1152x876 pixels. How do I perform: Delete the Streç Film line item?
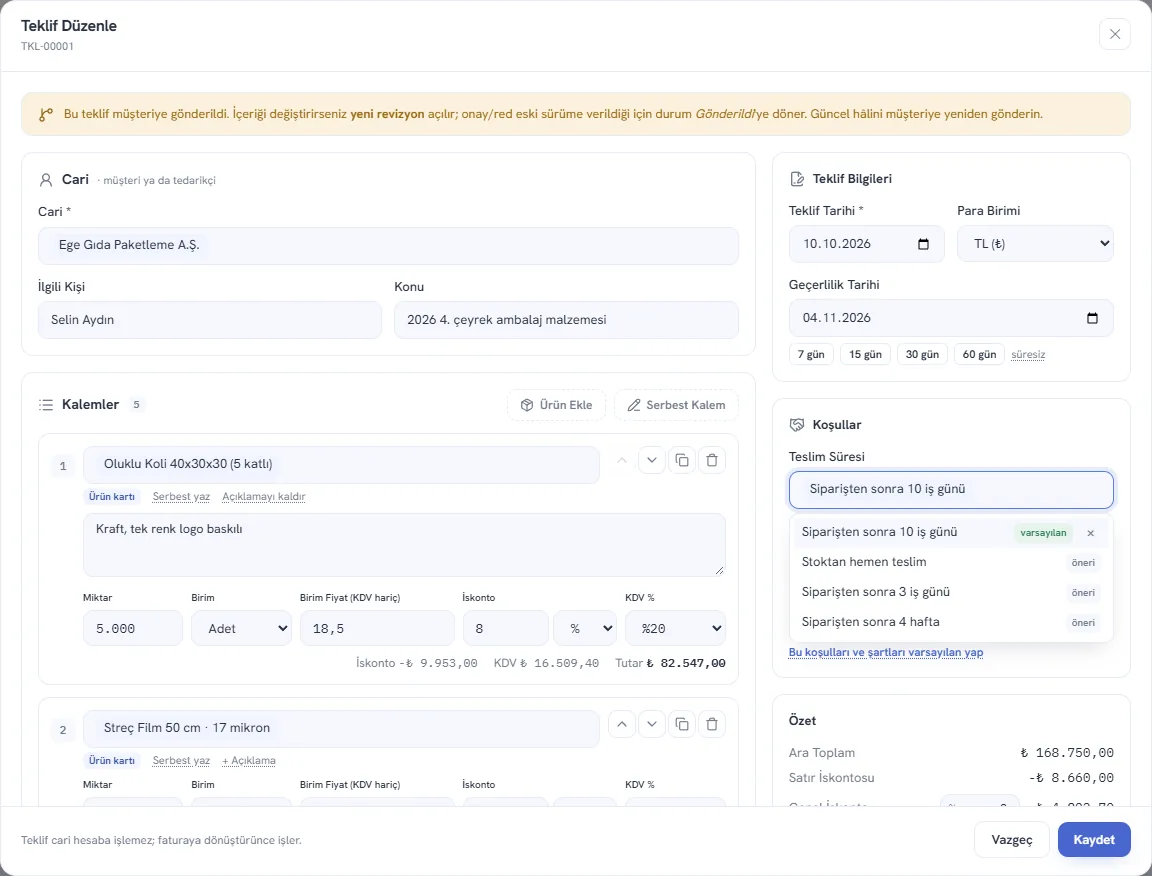coord(712,725)
